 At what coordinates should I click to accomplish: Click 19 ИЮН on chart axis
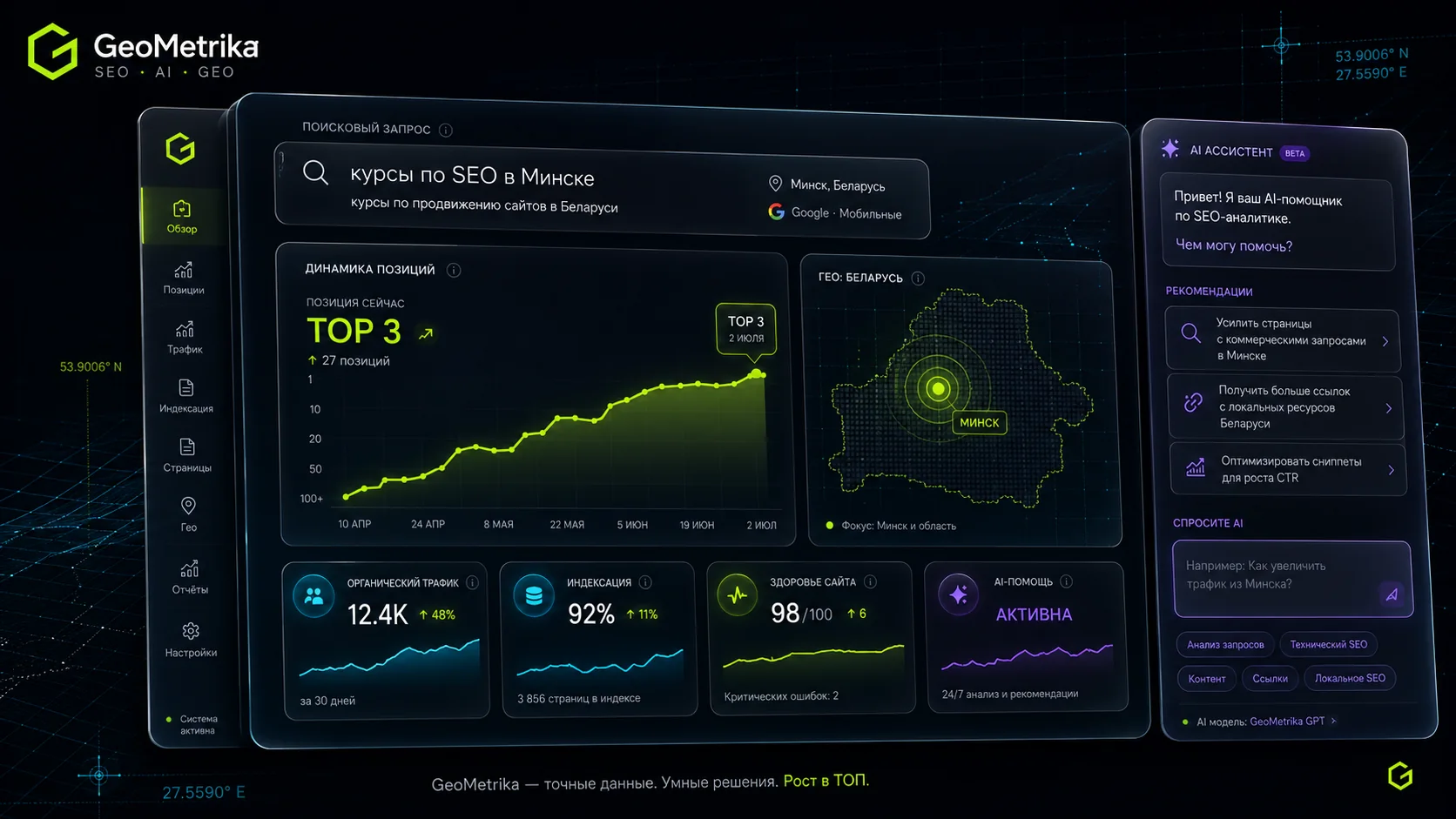pyautogui.click(x=697, y=525)
